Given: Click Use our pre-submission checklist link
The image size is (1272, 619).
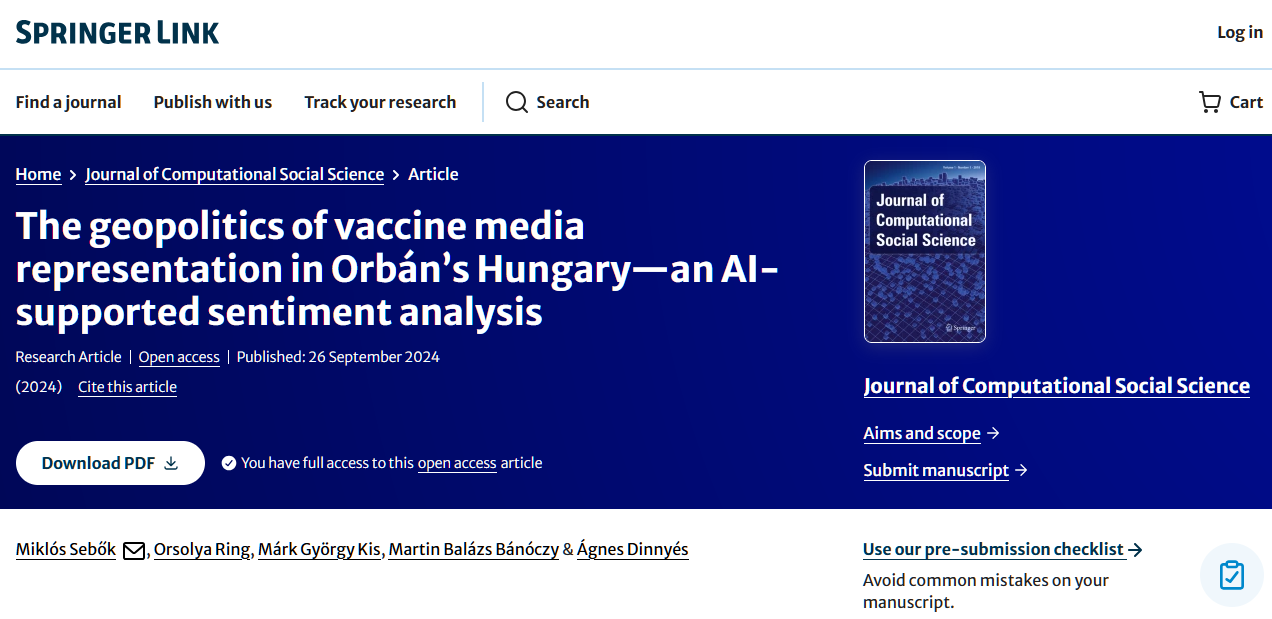Looking at the screenshot, I should (x=994, y=549).
